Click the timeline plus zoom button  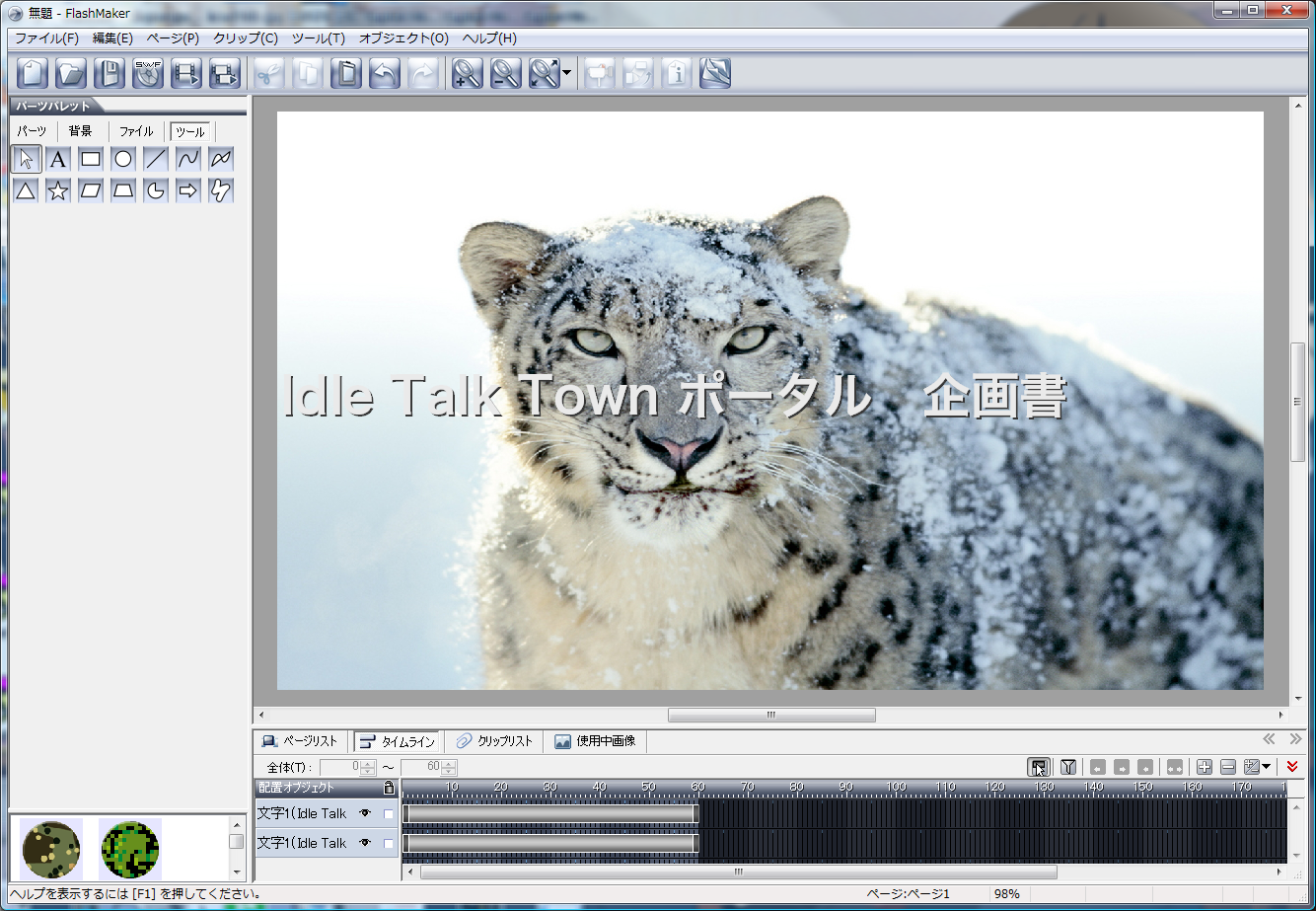pos(1204,767)
